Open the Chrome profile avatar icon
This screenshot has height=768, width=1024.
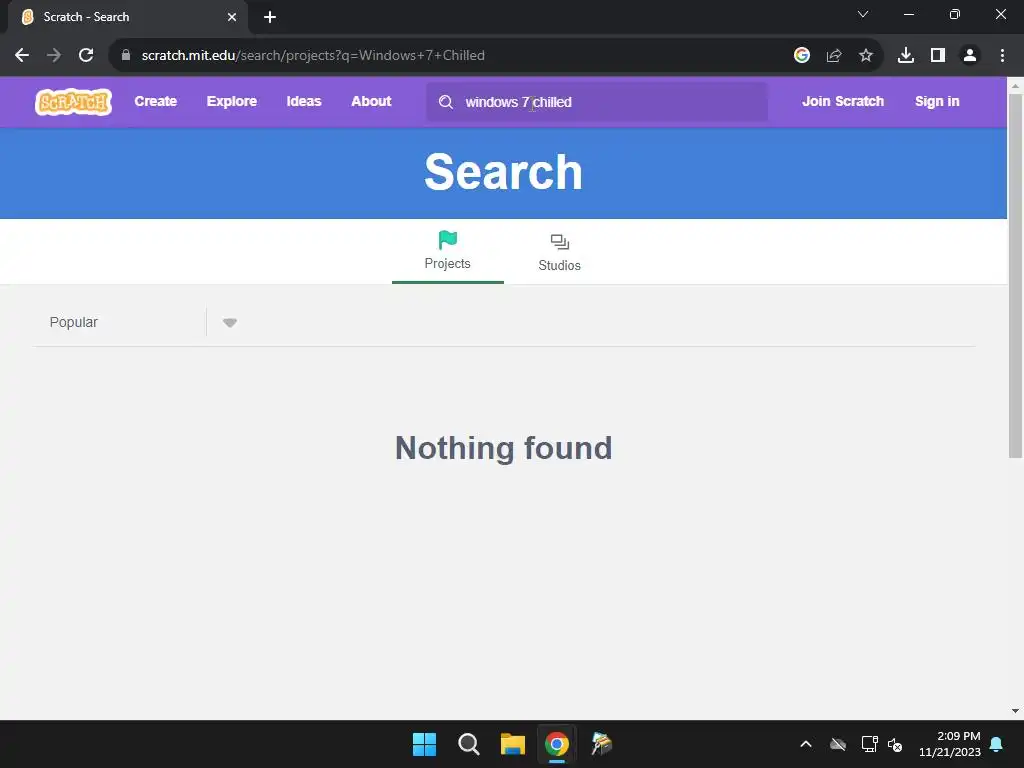pos(970,56)
